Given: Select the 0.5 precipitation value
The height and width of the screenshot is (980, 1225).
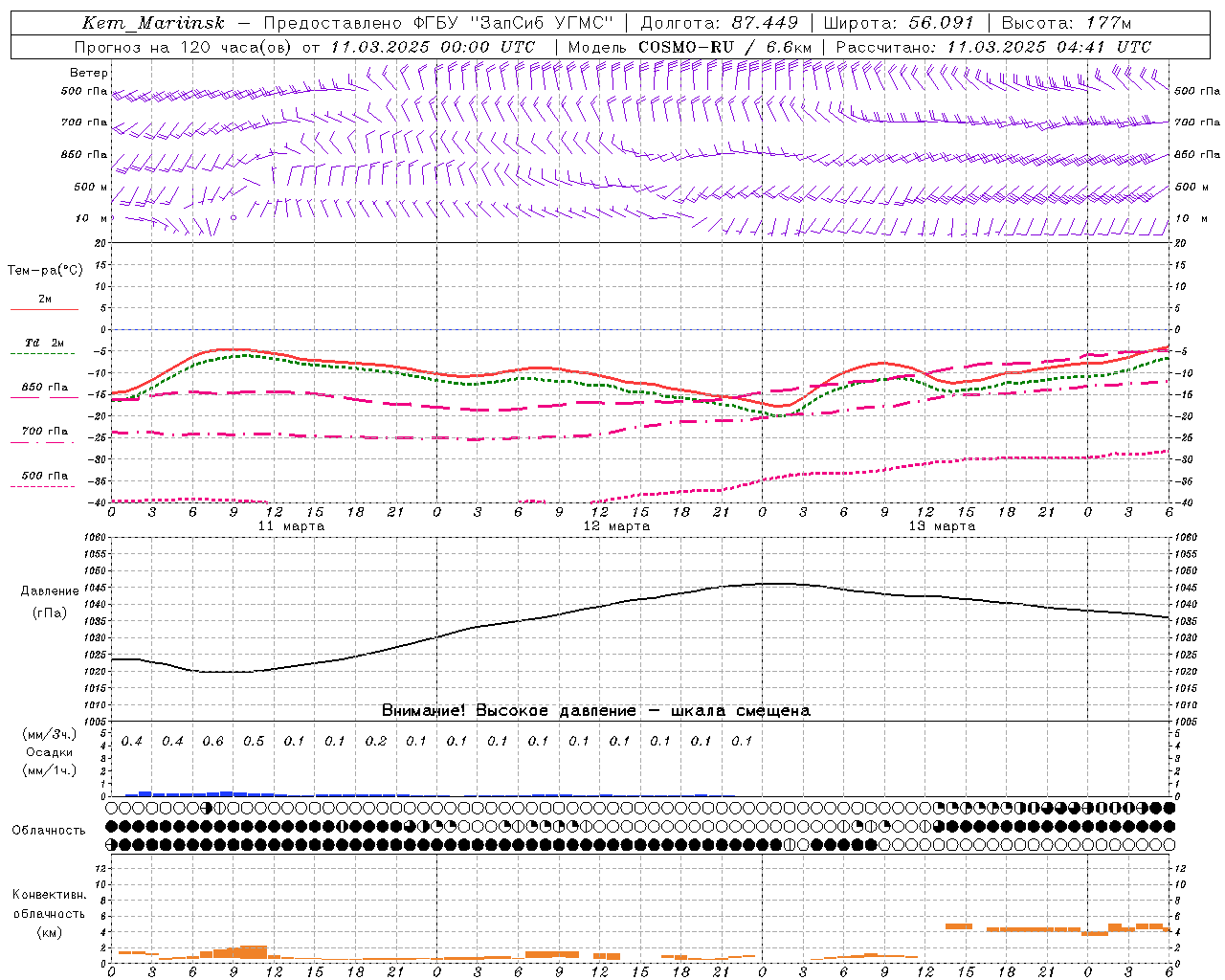Looking at the screenshot, I should coord(254,742).
